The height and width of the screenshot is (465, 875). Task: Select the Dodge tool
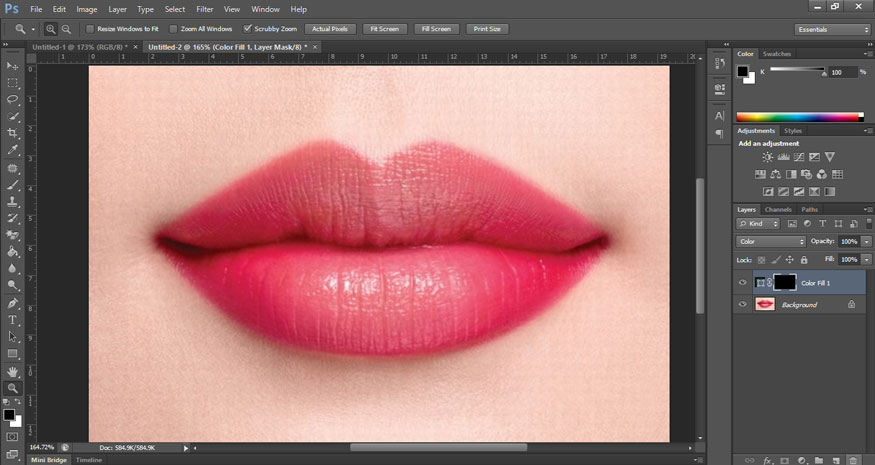pos(12,285)
